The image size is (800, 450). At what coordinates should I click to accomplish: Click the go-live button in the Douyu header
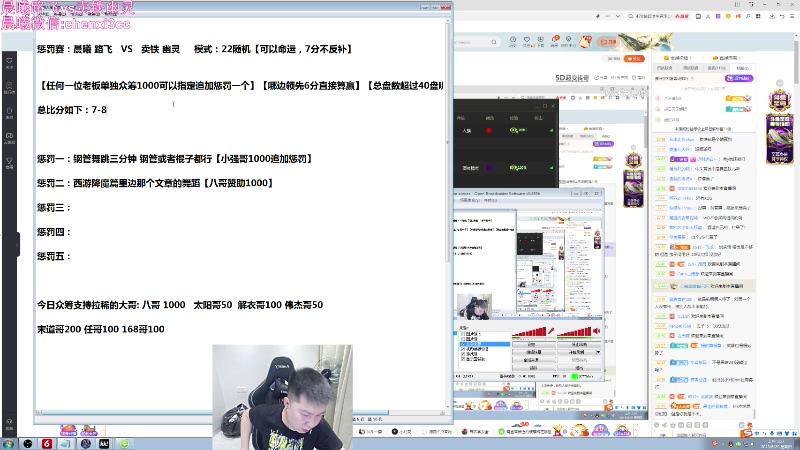(608, 41)
